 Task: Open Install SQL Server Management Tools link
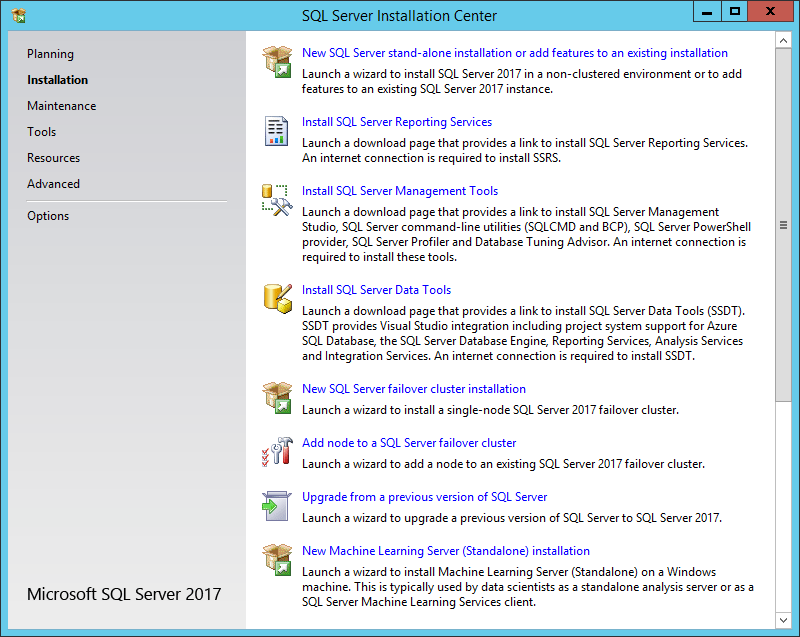coord(400,191)
